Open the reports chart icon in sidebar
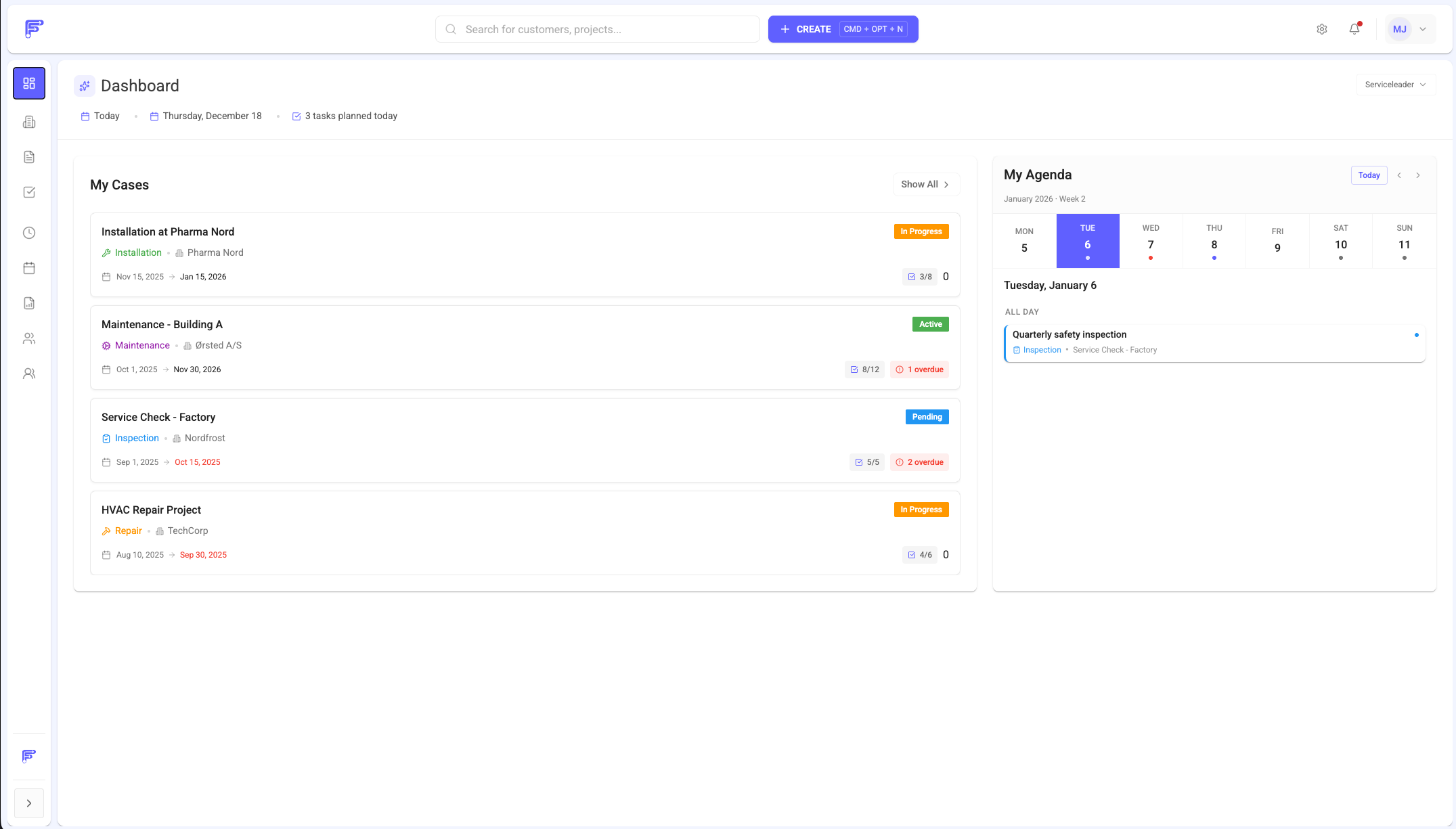Image resolution: width=1456 pixels, height=829 pixels. [x=28, y=303]
